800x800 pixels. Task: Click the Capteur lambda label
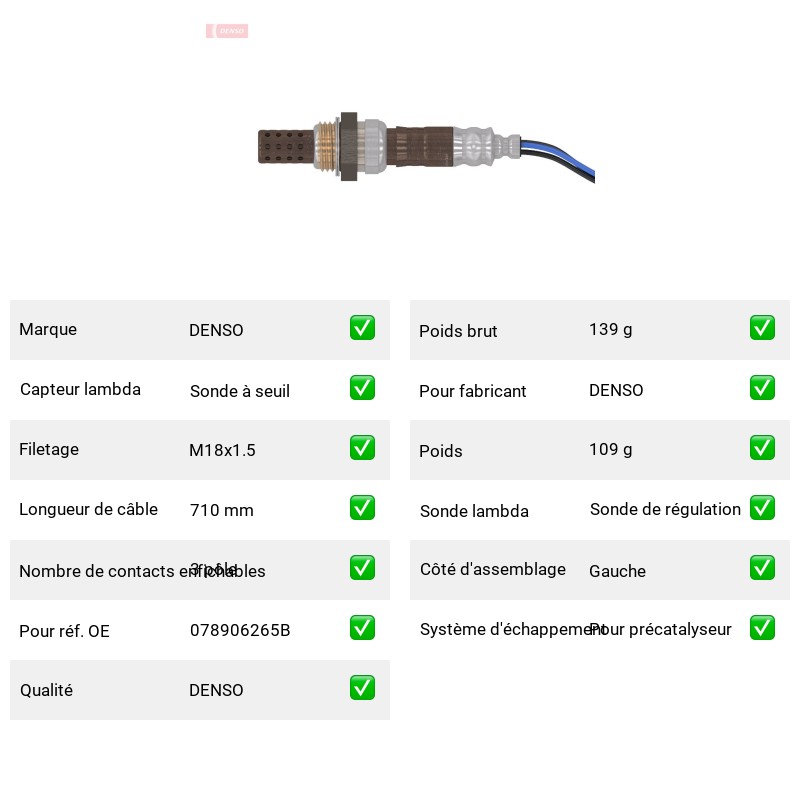tap(80, 389)
